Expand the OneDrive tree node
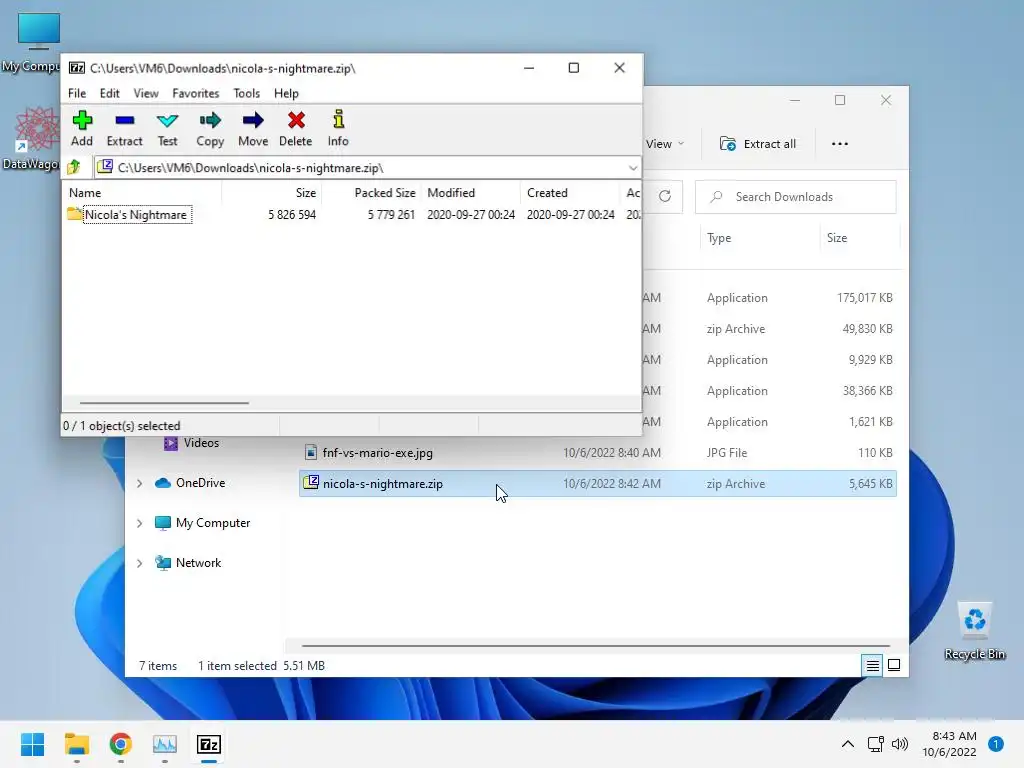The image size is (1024, 768). click(139, 483)
